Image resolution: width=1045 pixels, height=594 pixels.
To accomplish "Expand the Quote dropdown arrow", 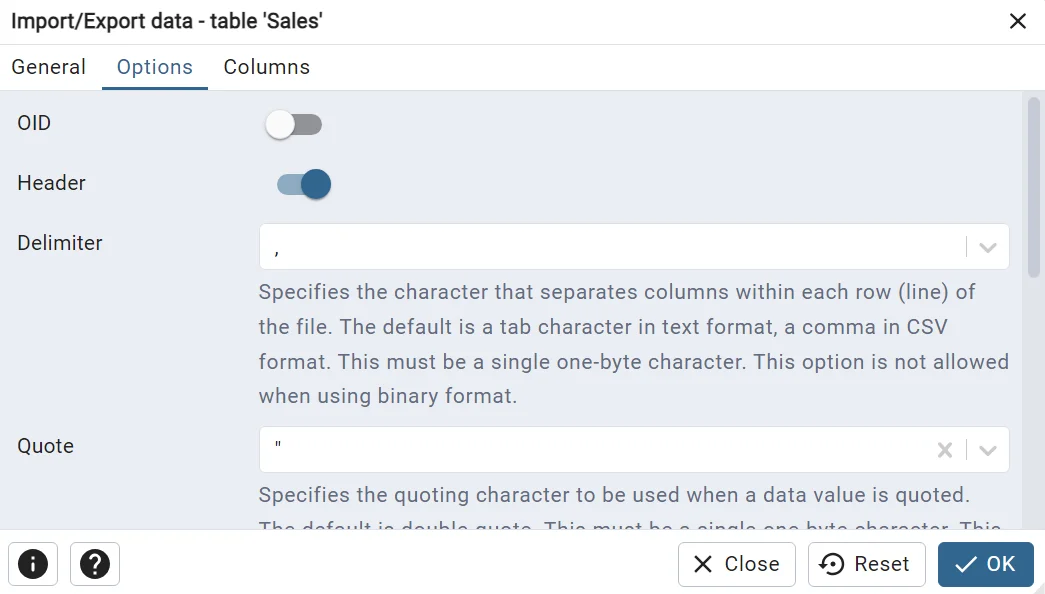I will point(988,450).
